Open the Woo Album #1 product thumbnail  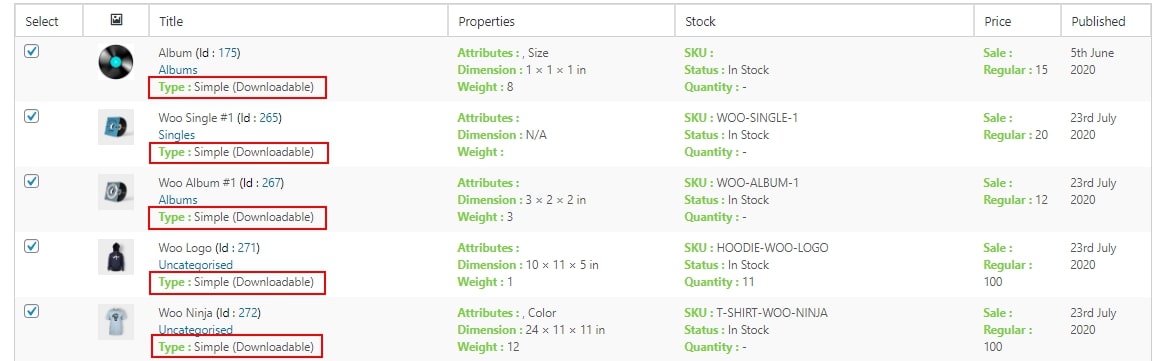click(x=116, y=192)
